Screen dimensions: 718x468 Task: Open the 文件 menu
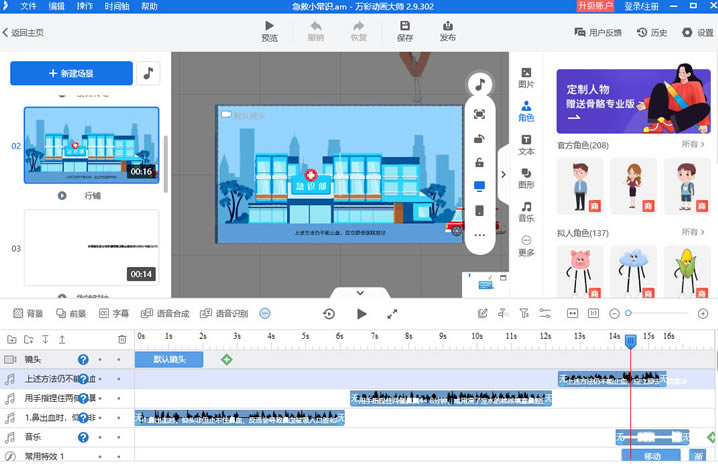point(28,6)
